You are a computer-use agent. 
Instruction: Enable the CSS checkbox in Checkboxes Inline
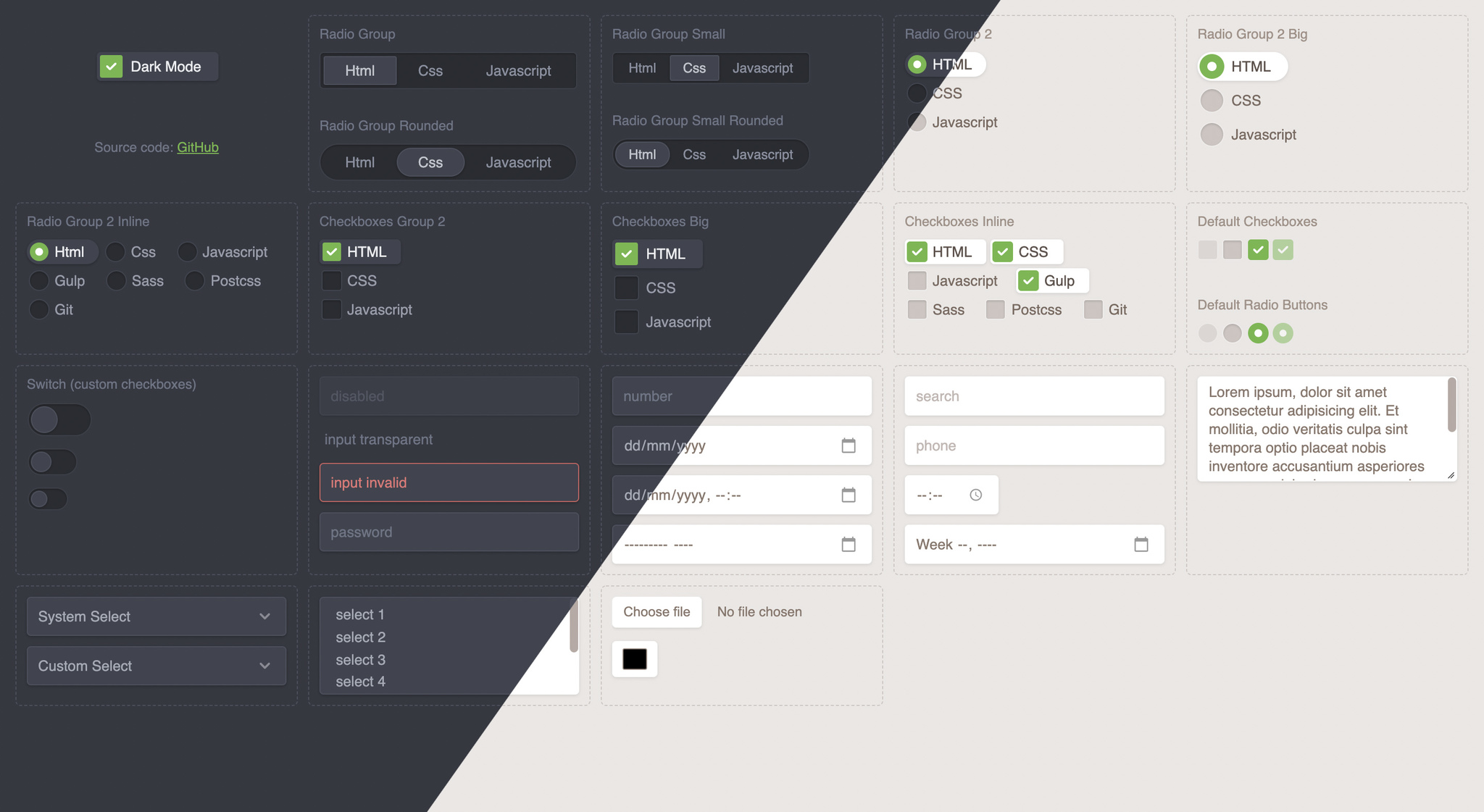pyautogui.click(x=1001, y=251)
